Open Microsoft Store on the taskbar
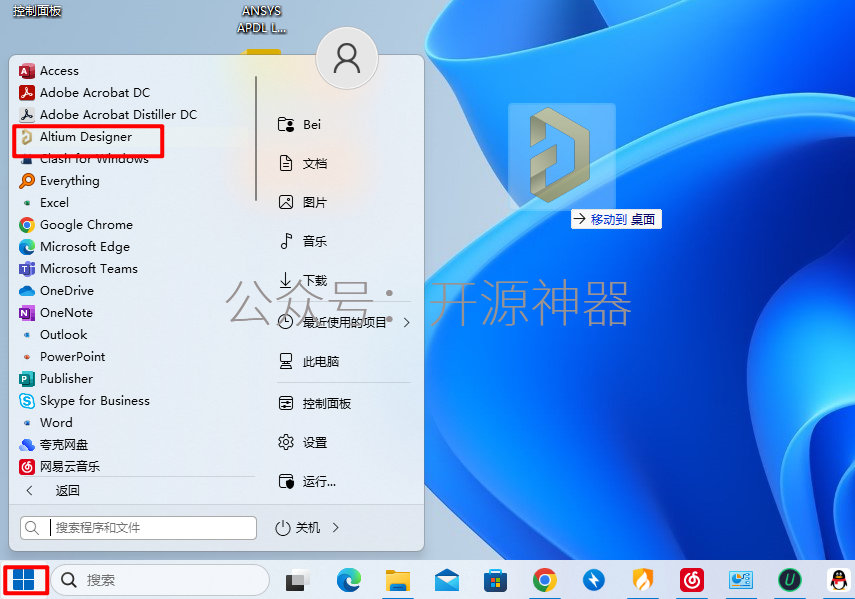Image resolution: width=855 pixels, height=599 pixels. [495, 580]
